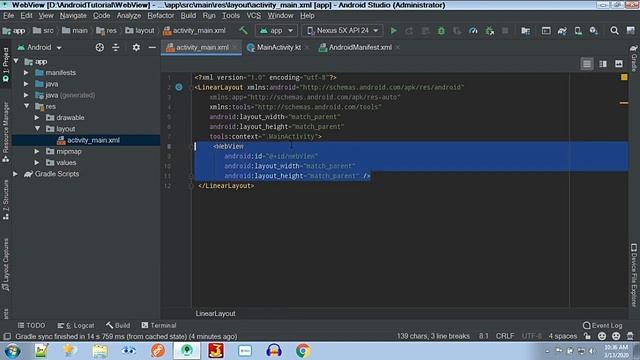Collapse the layout folder
The height and width of the screenshot is (360, 640).
37,129
